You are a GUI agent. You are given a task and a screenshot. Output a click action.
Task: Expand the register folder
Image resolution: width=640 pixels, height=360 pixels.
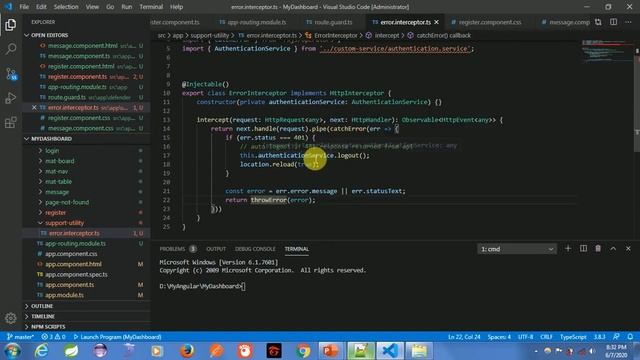tap(56, 212)
